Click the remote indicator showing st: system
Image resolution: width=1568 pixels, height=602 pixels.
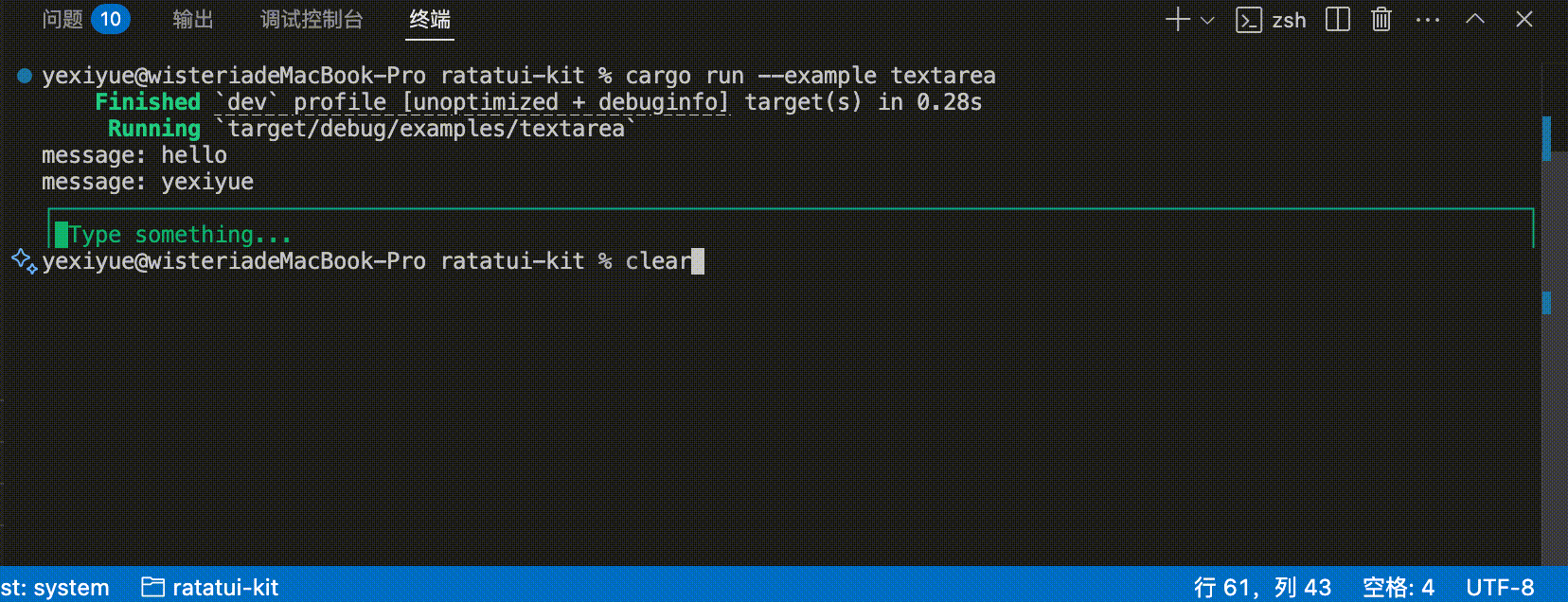(54, 587)
